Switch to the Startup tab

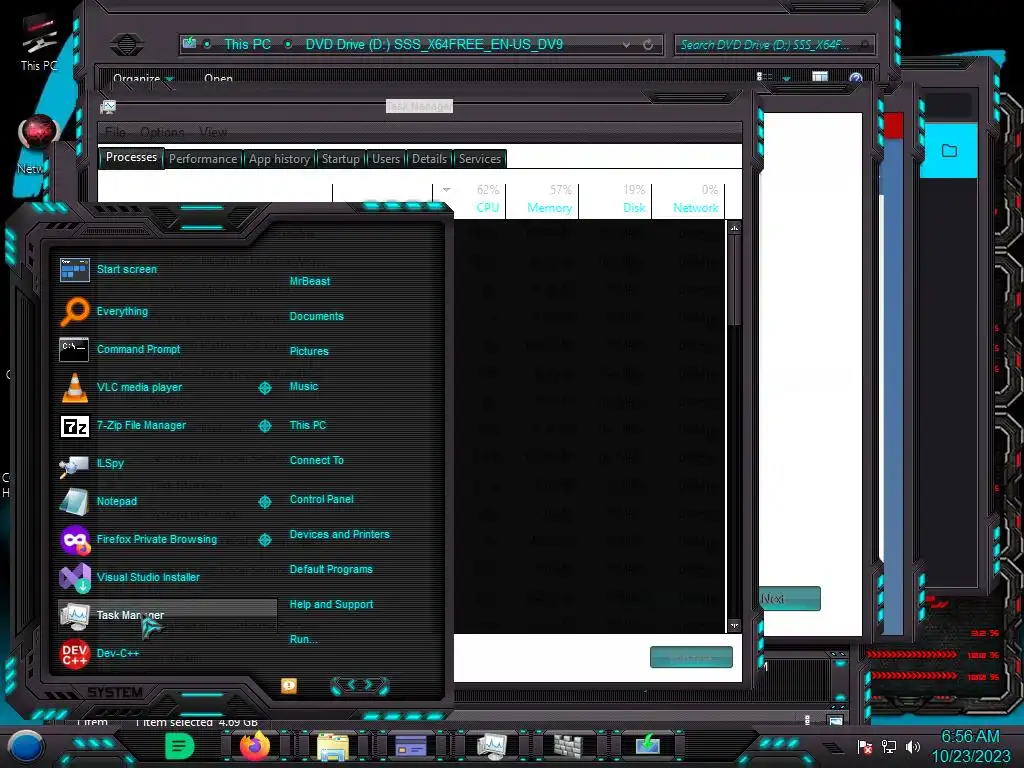pos(340,159)
